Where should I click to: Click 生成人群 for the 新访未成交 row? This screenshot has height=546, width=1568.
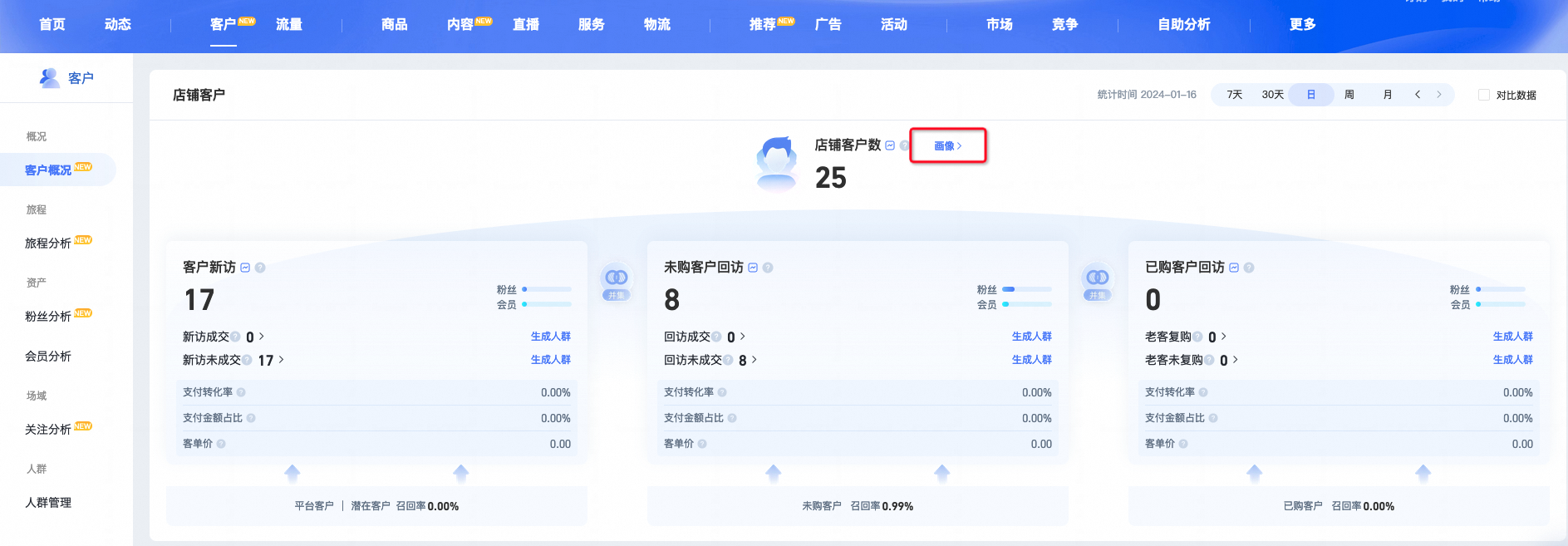(x=551, y=360)
